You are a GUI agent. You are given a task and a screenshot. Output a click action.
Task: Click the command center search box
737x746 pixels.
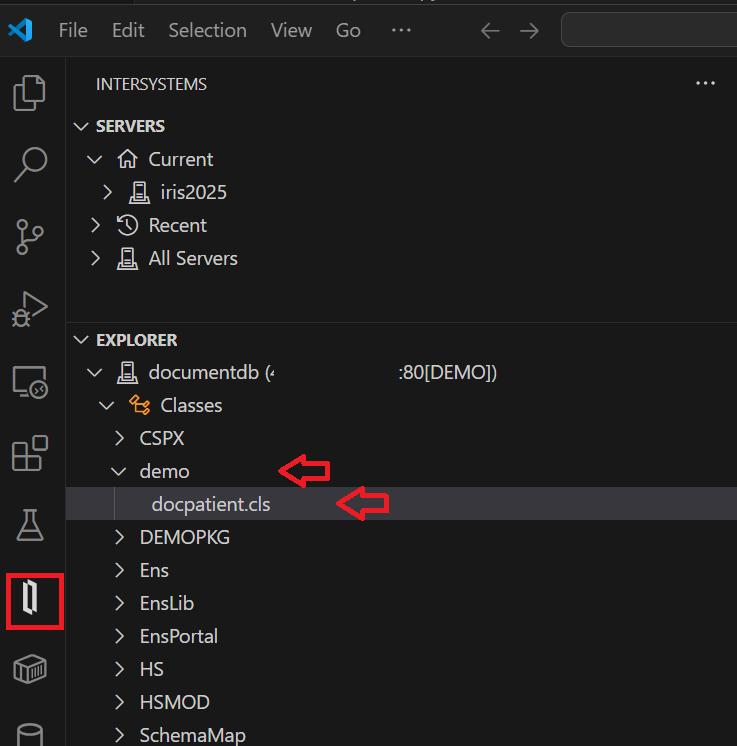pos(649,30)
